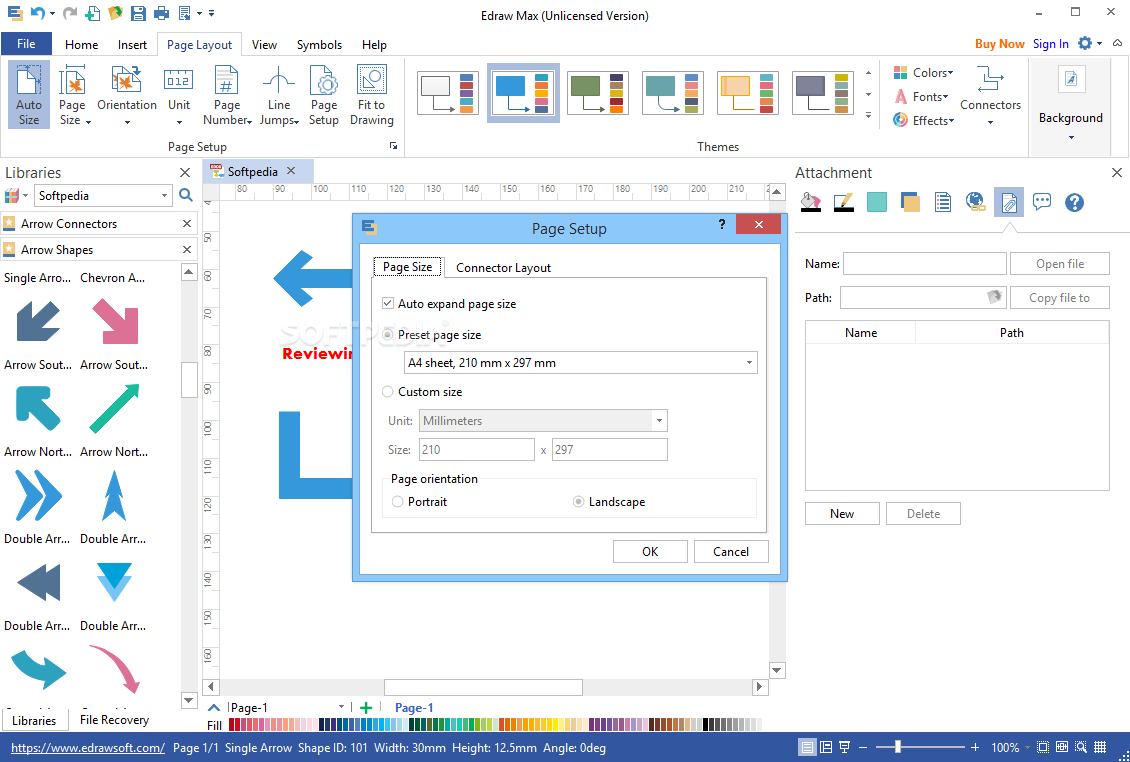The image size is (1130, 762).
Task: Open the Page Size ribbon dropdown
Action: pos(72,95)
